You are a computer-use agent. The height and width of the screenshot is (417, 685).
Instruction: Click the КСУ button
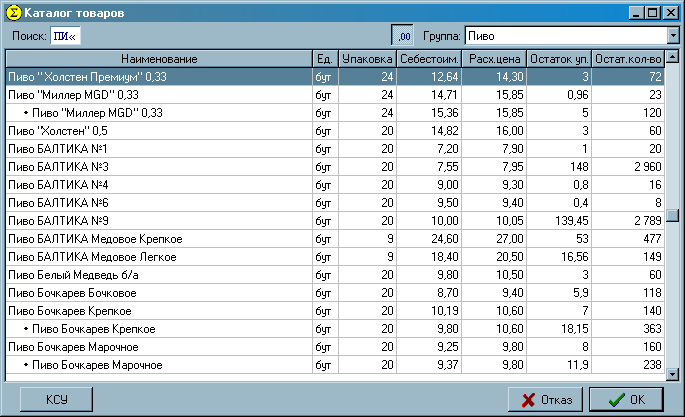tap(56, 399)
